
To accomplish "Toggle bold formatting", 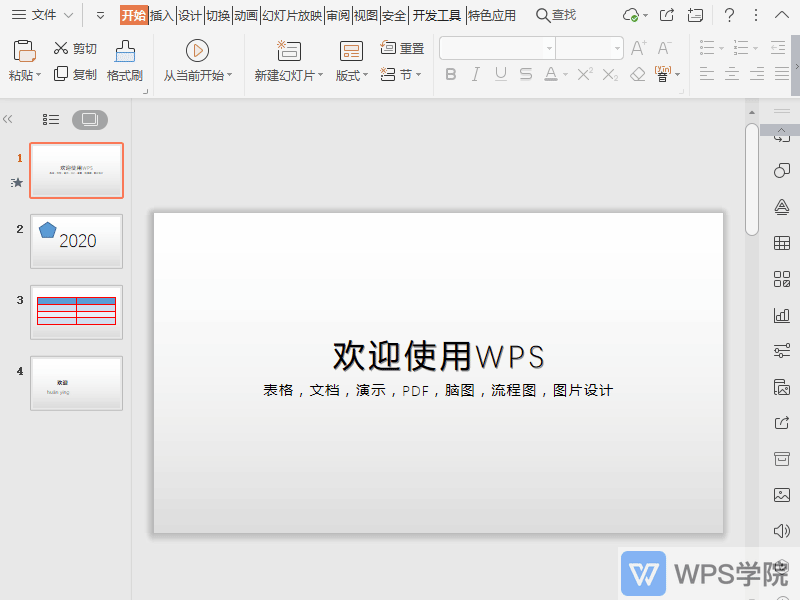I will (452, 73).
